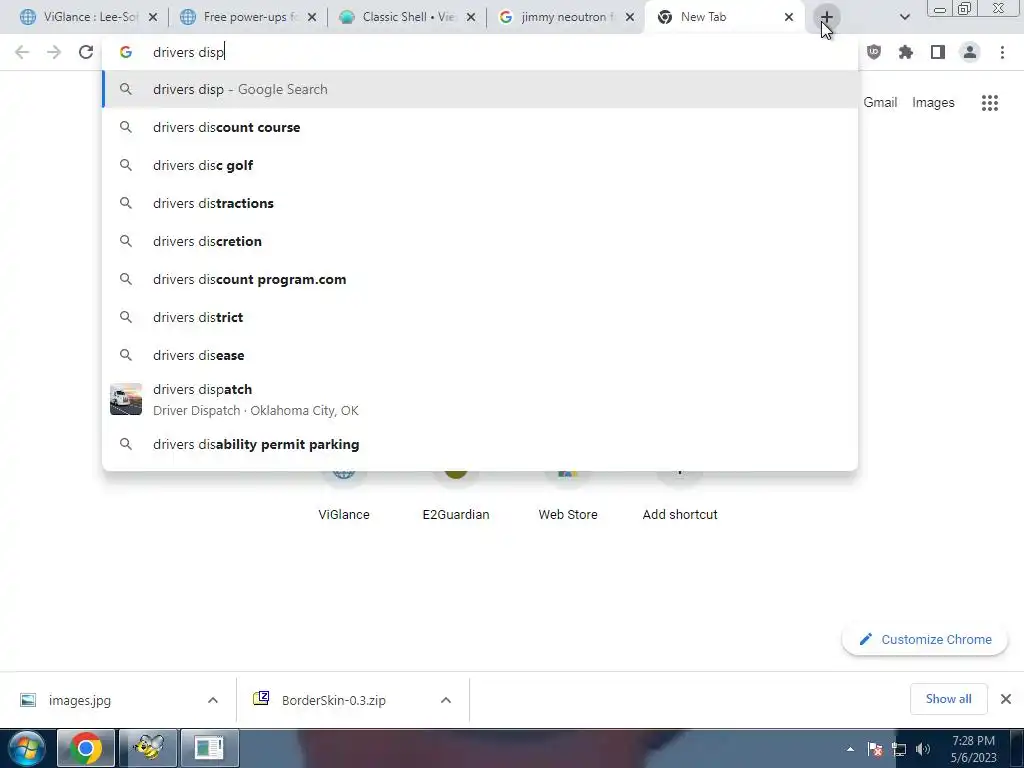Screen dimensions: 1024x768
Task: Go forward using the forward arrow
Action: coord(54,52)
